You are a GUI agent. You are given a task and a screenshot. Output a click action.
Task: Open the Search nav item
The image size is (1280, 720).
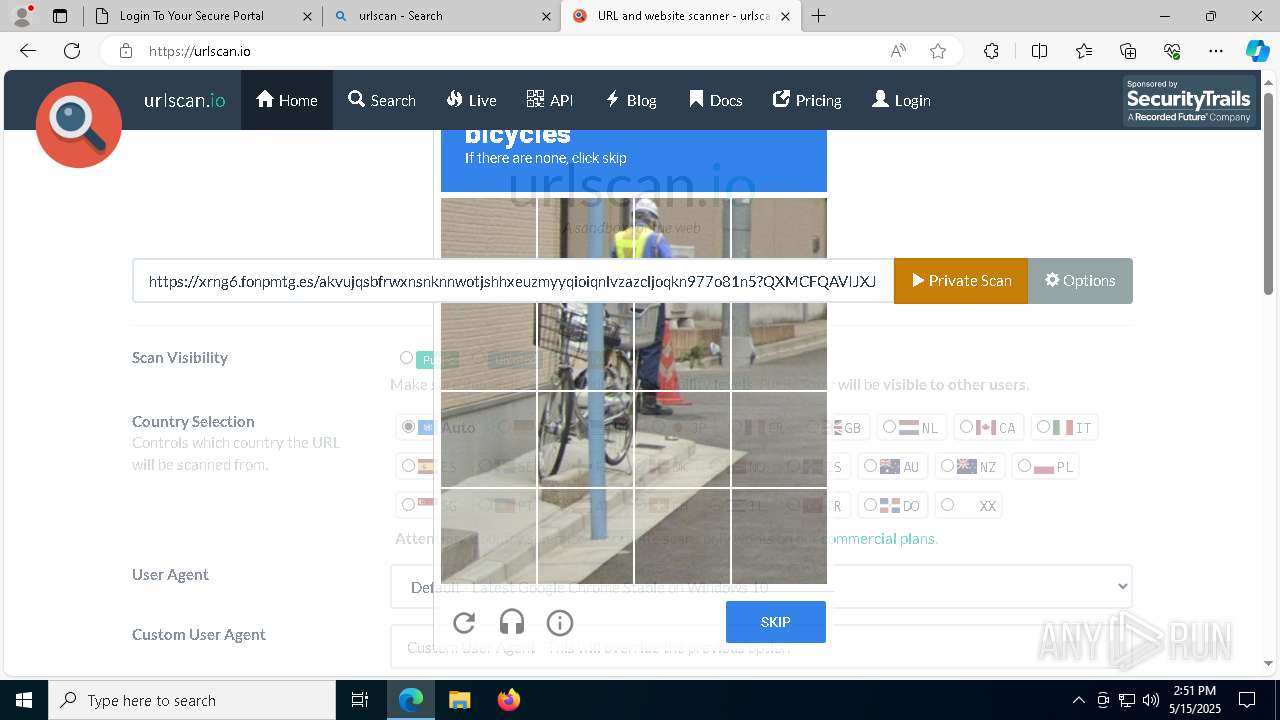[x=382, y=100]
